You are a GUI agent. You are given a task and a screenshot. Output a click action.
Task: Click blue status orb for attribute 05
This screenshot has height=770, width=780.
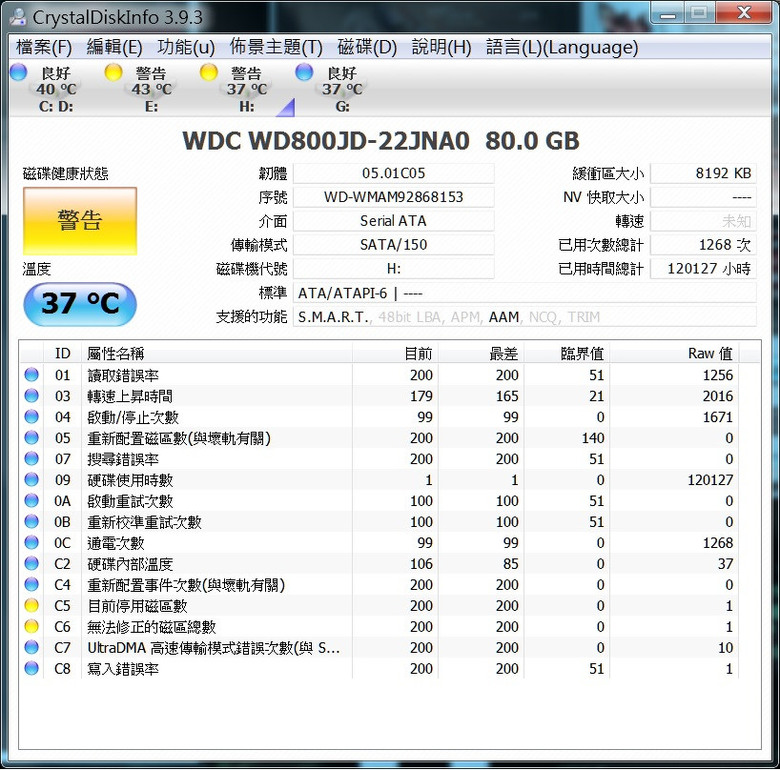31,438
